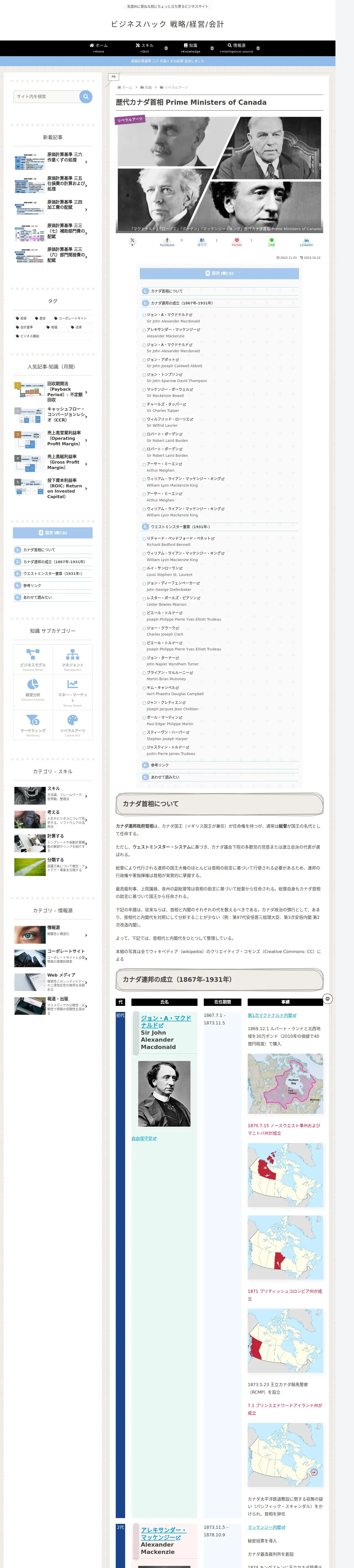
Task: Jump to 参考リンク in sidebar contents
Action: 32,586
